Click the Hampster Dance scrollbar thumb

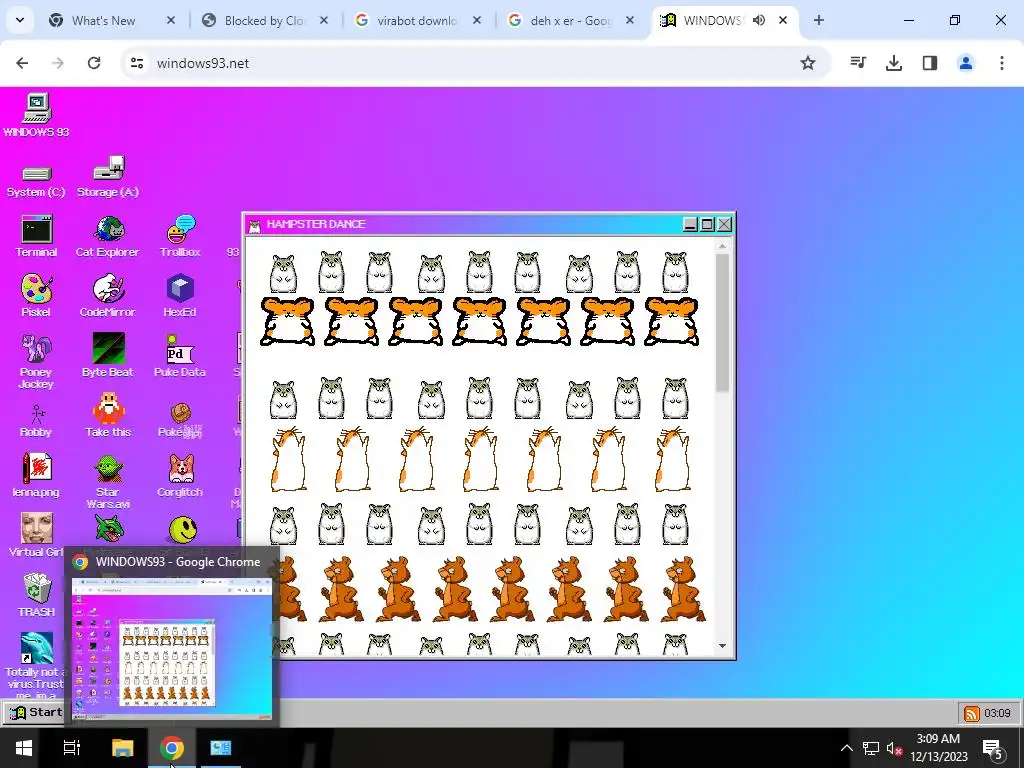[722, 323]
